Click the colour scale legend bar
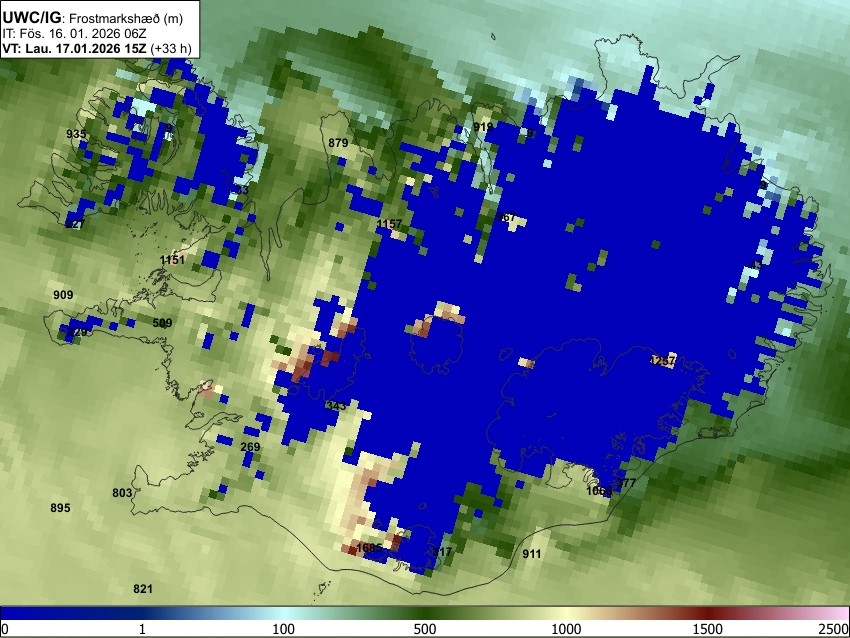The width and height of the screenshot is (850, 638). click(425, 613)
